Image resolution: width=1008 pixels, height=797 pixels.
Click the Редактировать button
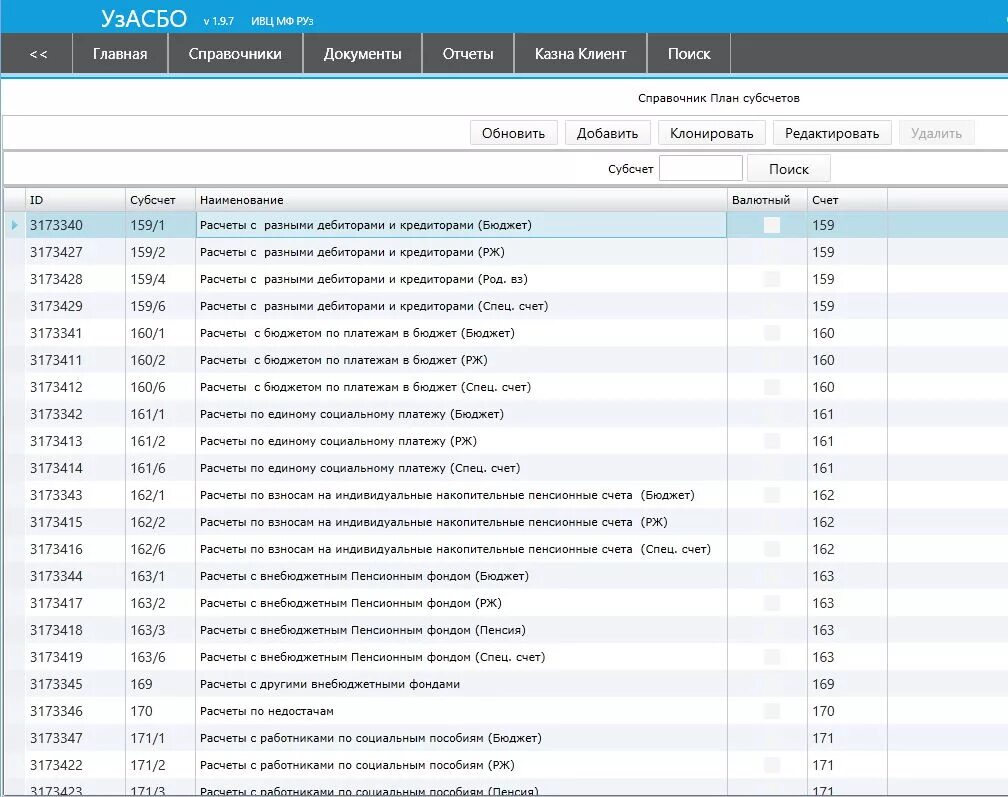pos(832,133)
